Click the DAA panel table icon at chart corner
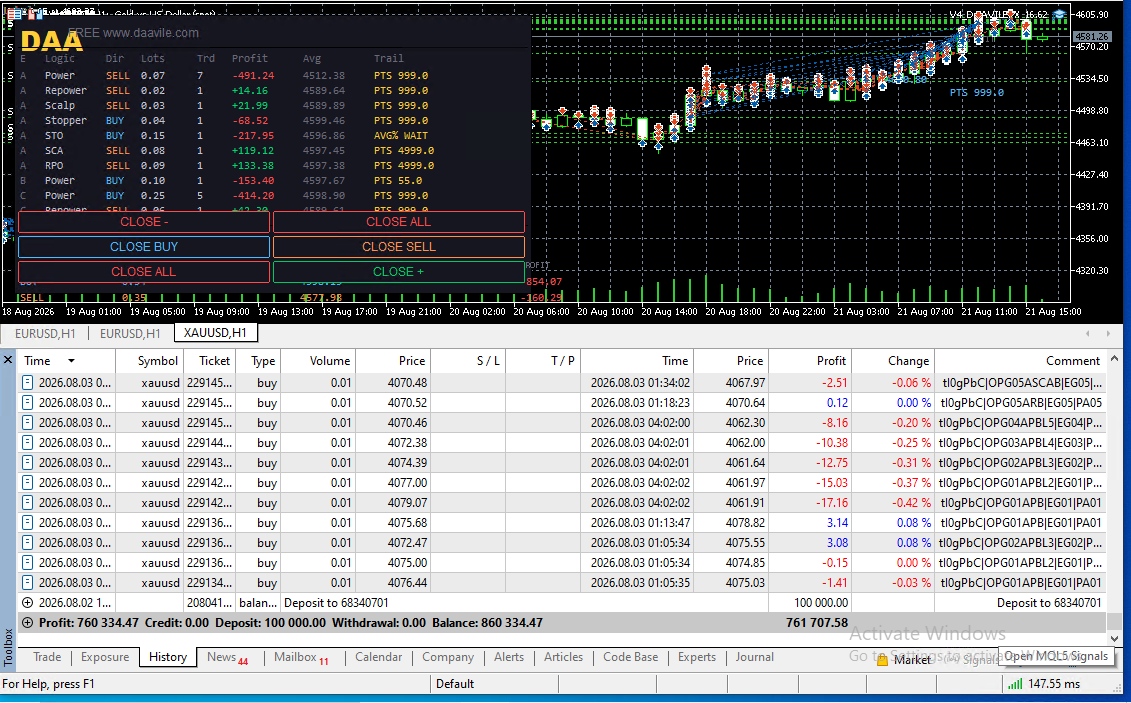Viewport: 1131px width, 703px height. point(14,14)
